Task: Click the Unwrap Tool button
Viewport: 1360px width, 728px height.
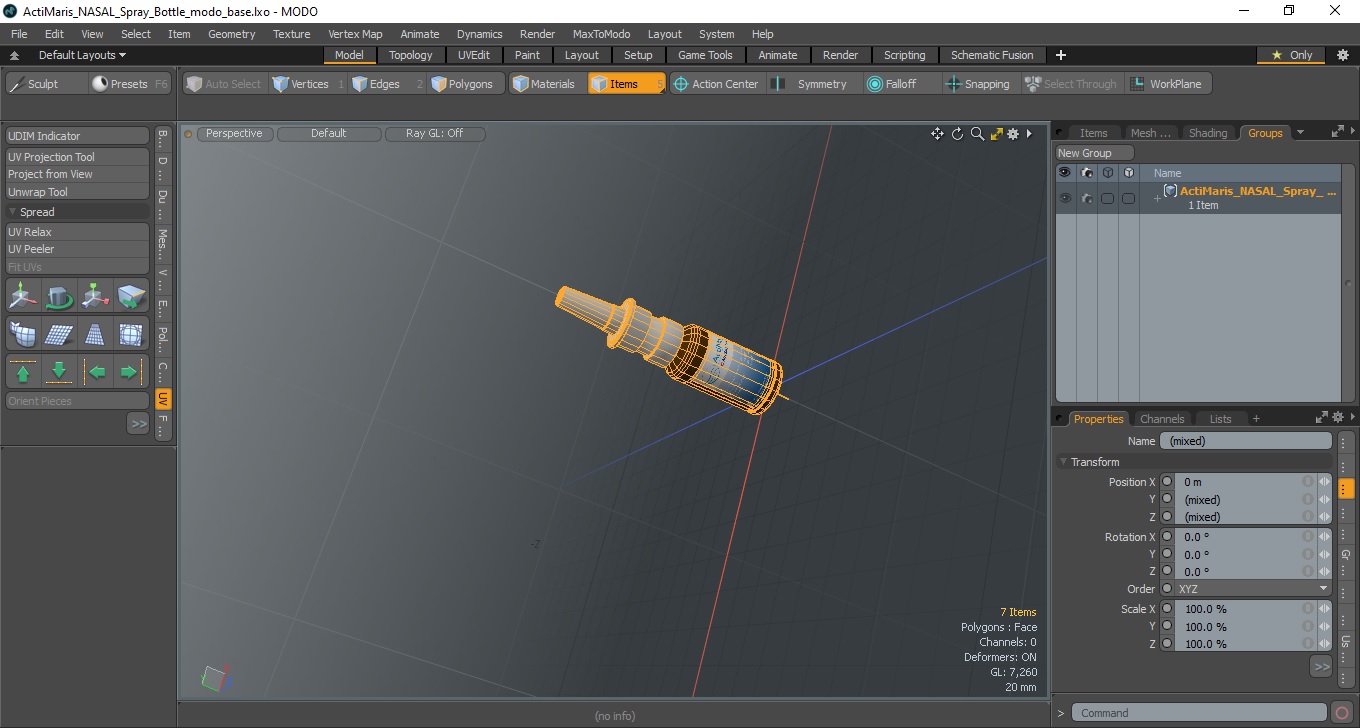Action: (77, 192)
